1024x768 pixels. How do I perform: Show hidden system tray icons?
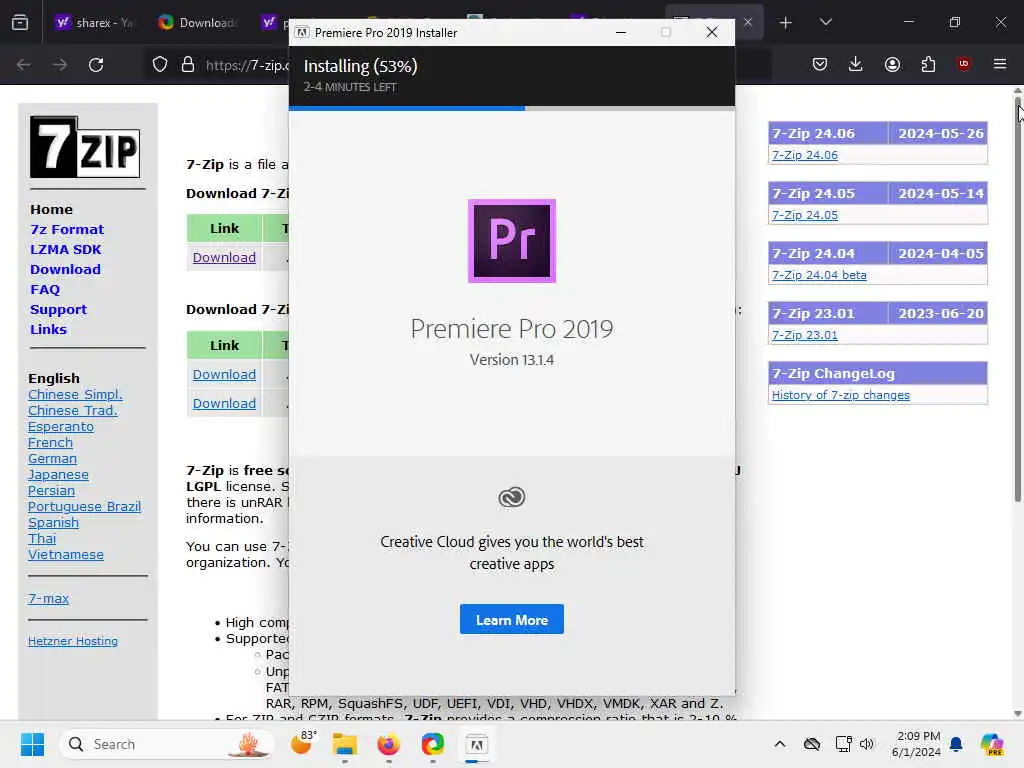(x=780, y=744)
